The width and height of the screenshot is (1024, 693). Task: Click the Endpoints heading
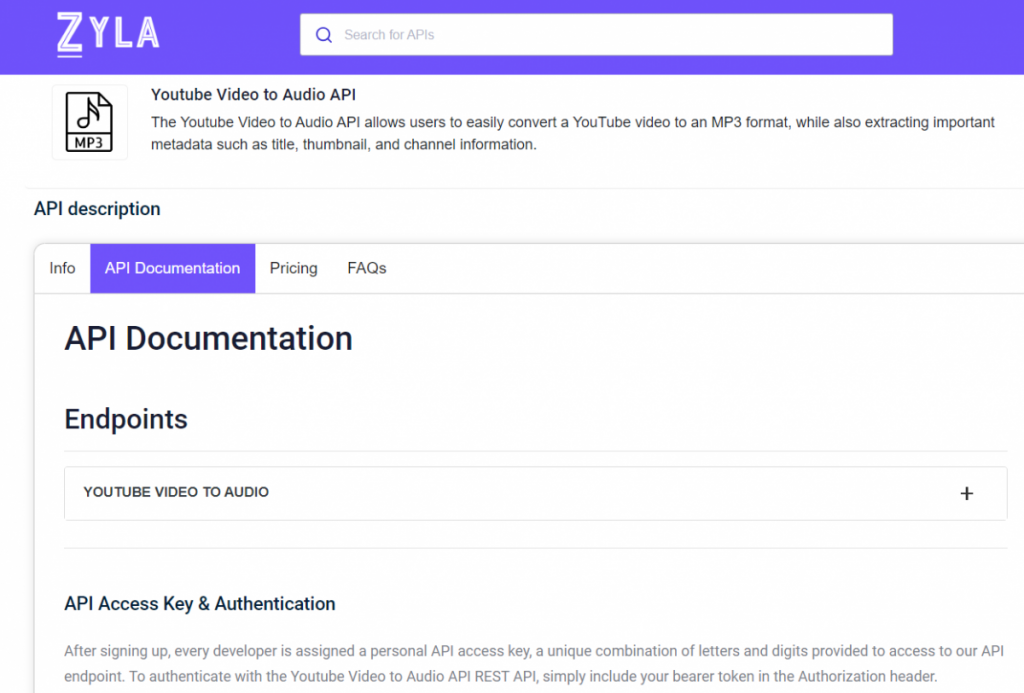coord(126,419)
